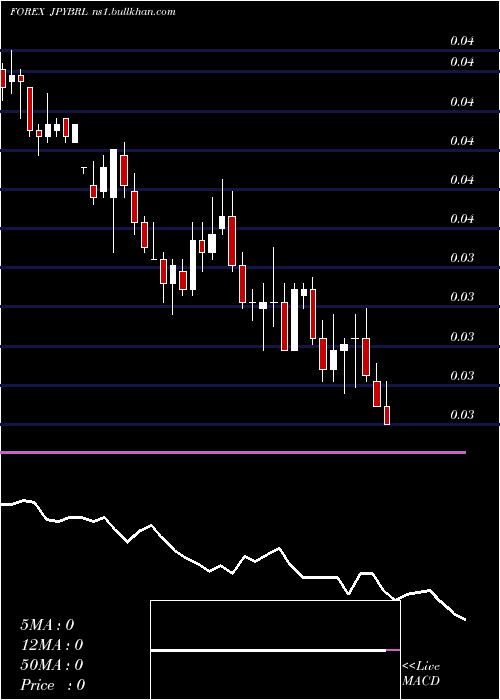Click the lowest 0.03 price axis label
Screen dimensions: 500x700
(462, 415)
